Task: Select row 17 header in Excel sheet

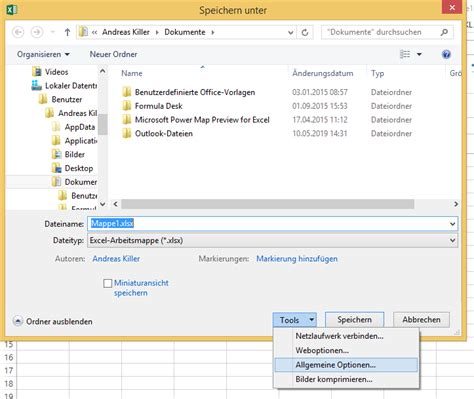Action: click(9, 370)
